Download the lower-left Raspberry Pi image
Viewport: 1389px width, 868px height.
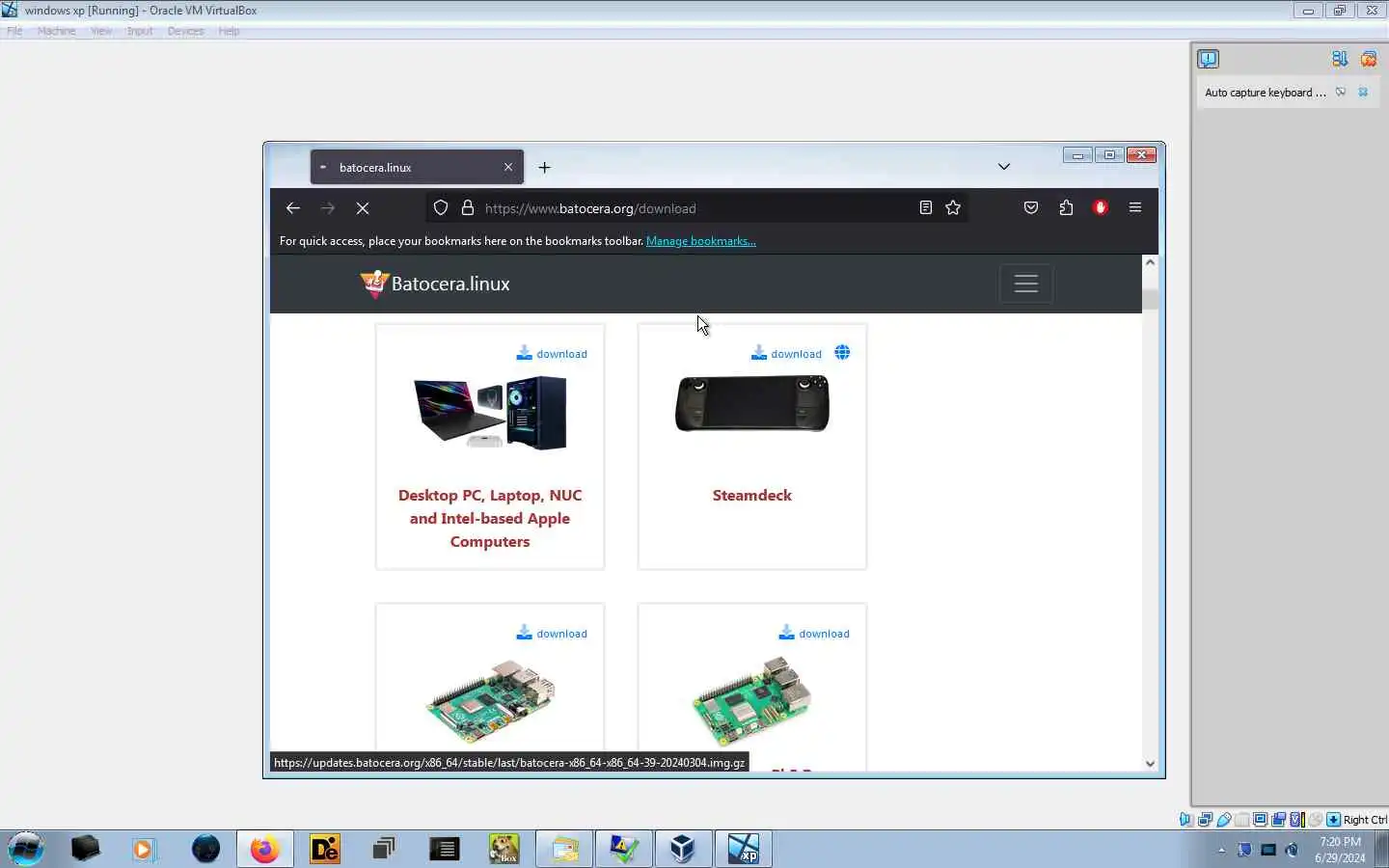pyautogui.click(x=552, y=634)
